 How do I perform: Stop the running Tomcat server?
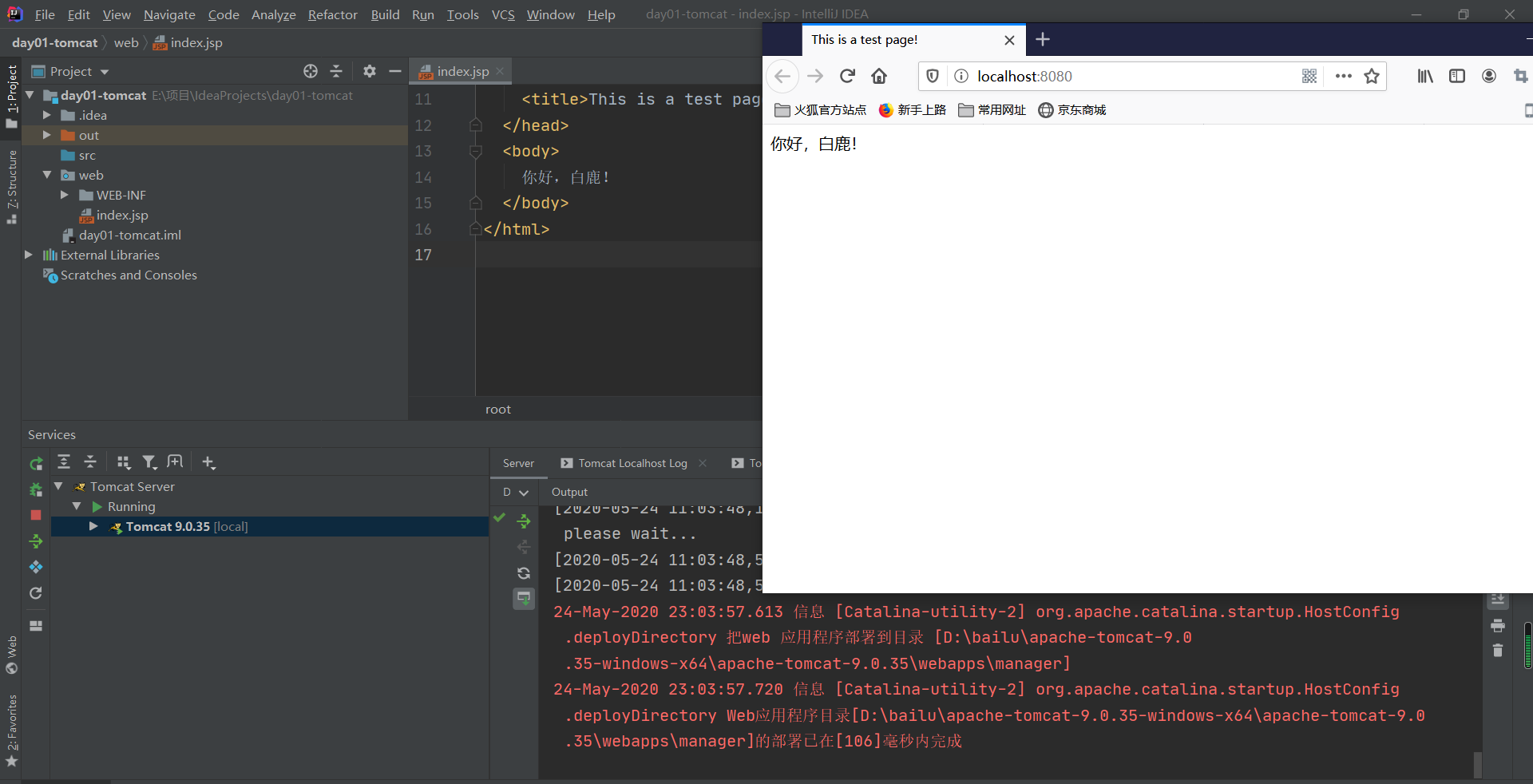pyautogui.click(x=36, y=515)
